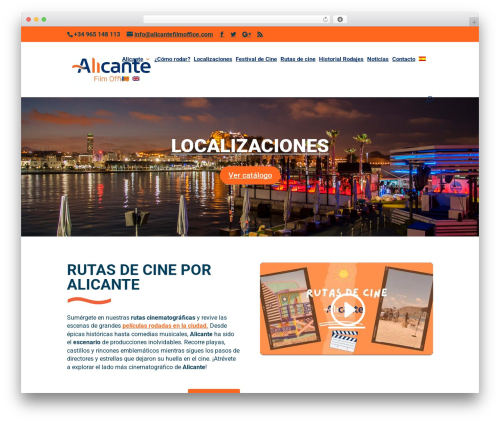500x423 pixels.
Task: Select the Valencian flag language icon
Action: 126,79
